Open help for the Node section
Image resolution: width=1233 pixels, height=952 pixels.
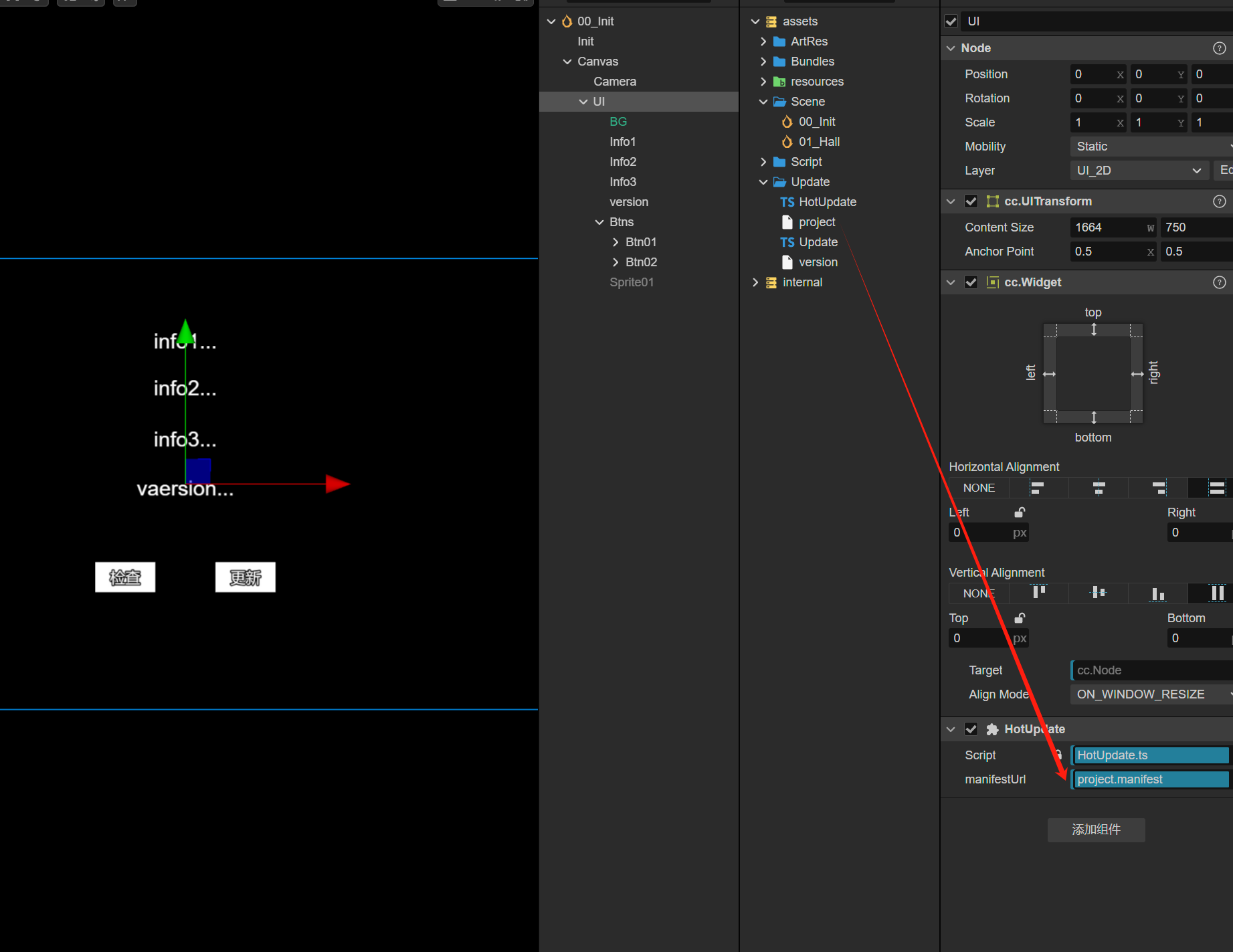[x=1220, y=48]
